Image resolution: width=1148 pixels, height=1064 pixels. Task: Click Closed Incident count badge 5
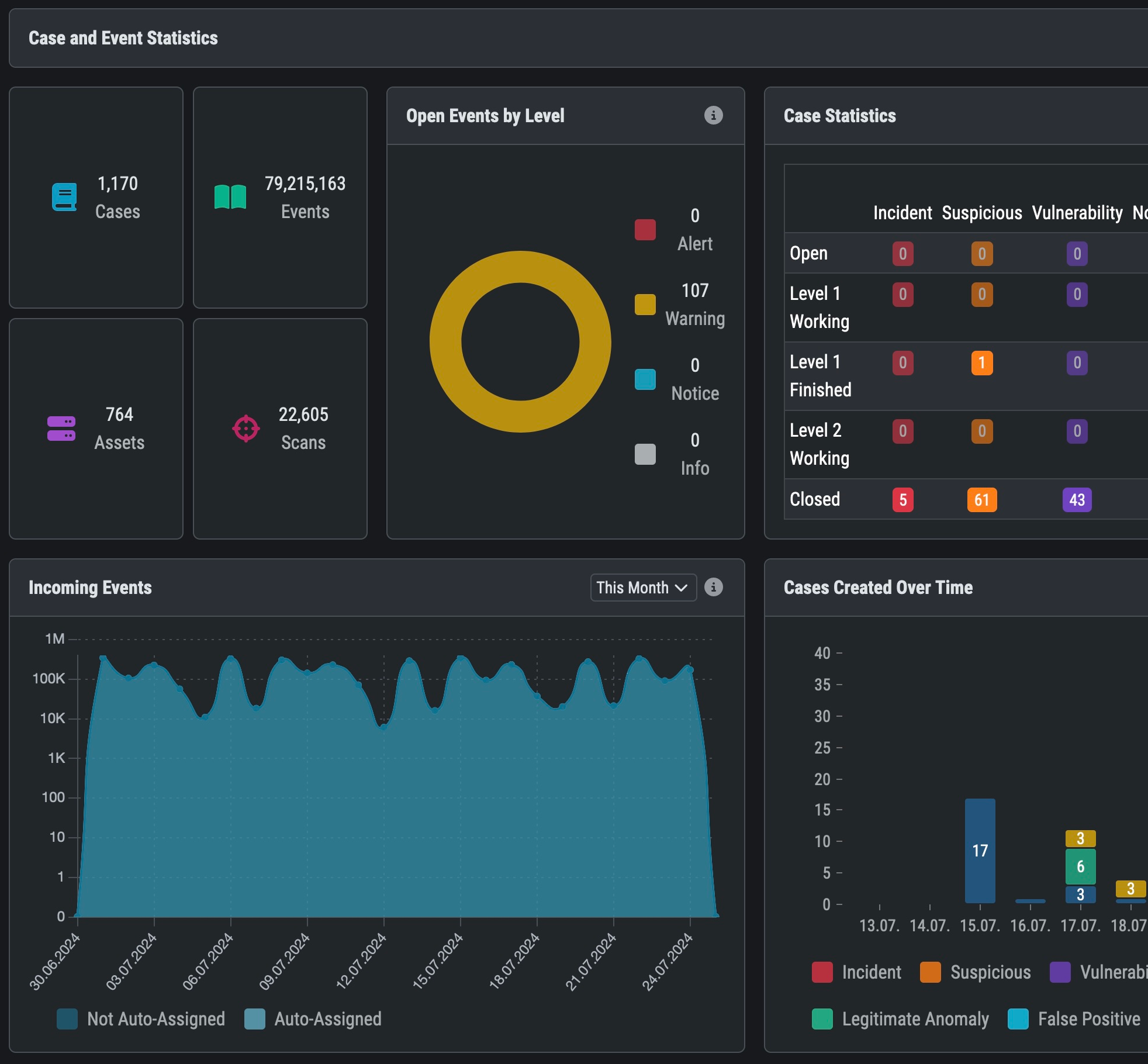903,500
